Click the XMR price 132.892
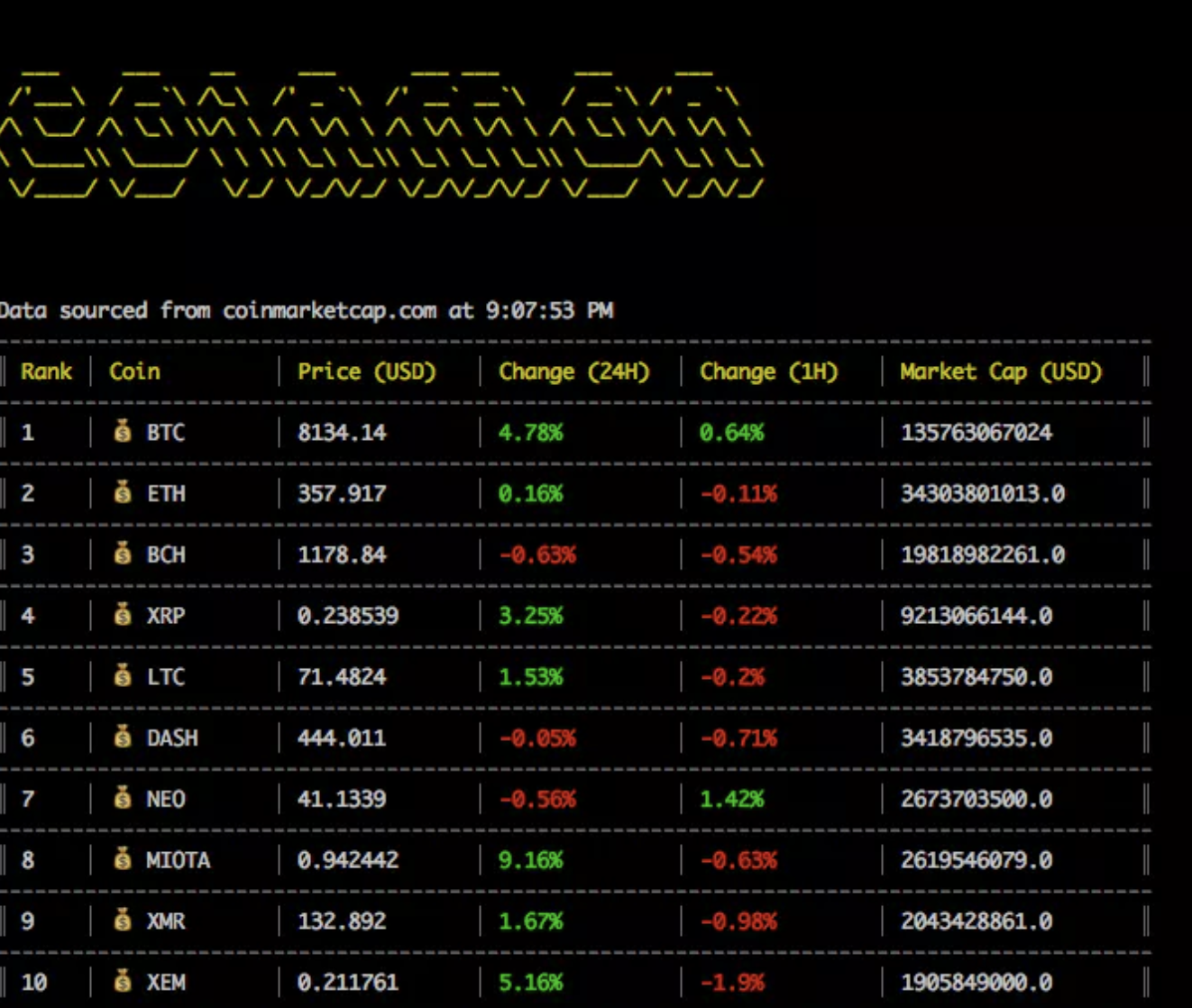The width and height of the screenshot is (1192, 1008). tap(342, 921)
